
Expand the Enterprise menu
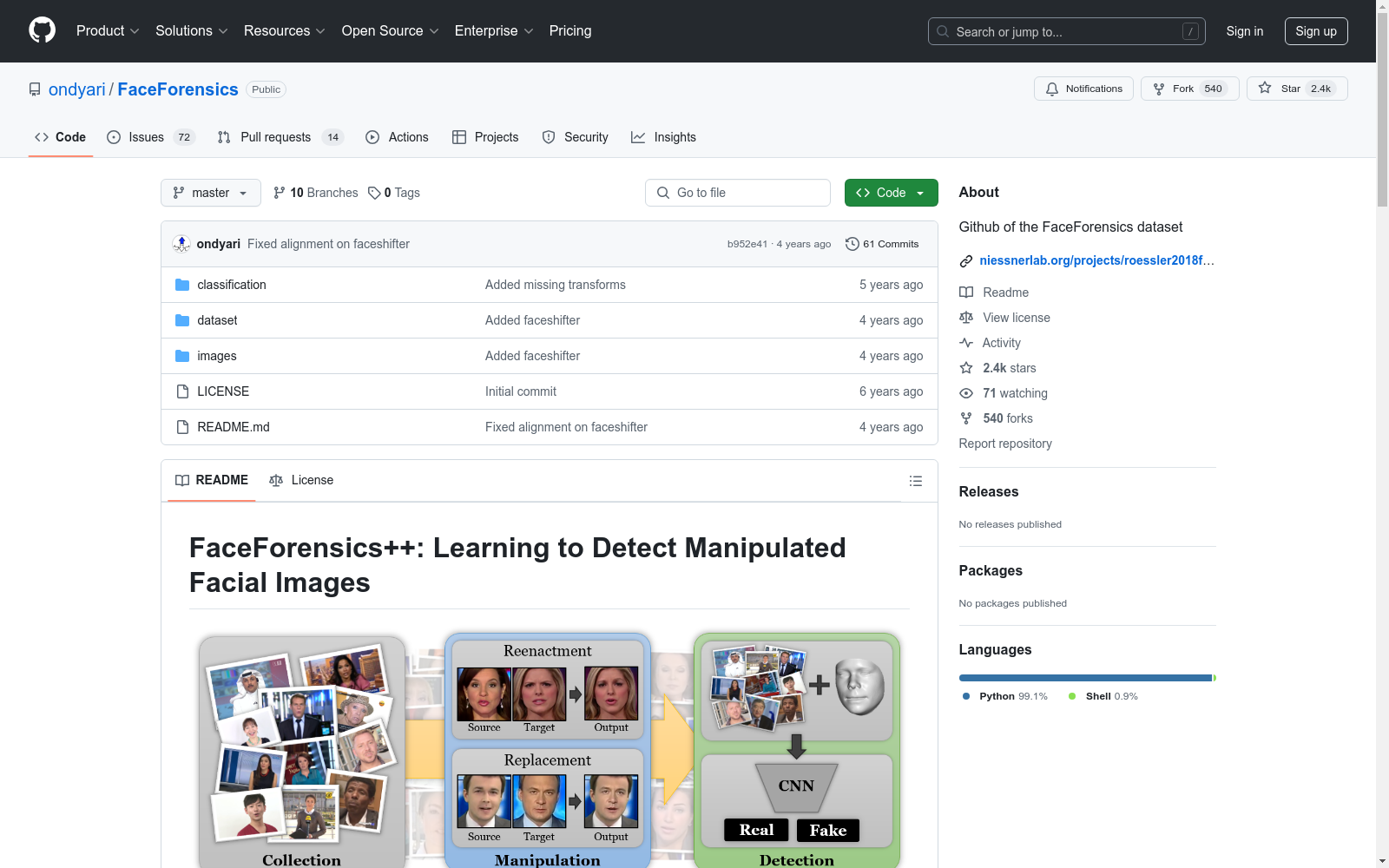coord(494,30)
